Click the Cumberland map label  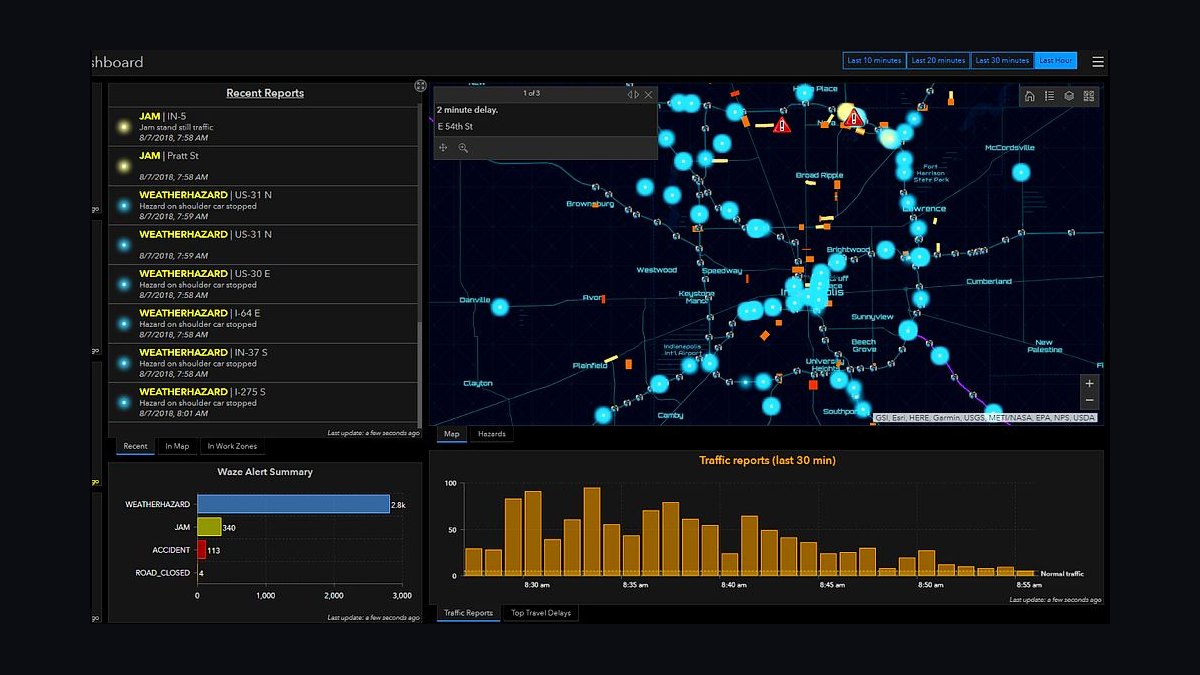pyautogui.click(x=989, y=282)
